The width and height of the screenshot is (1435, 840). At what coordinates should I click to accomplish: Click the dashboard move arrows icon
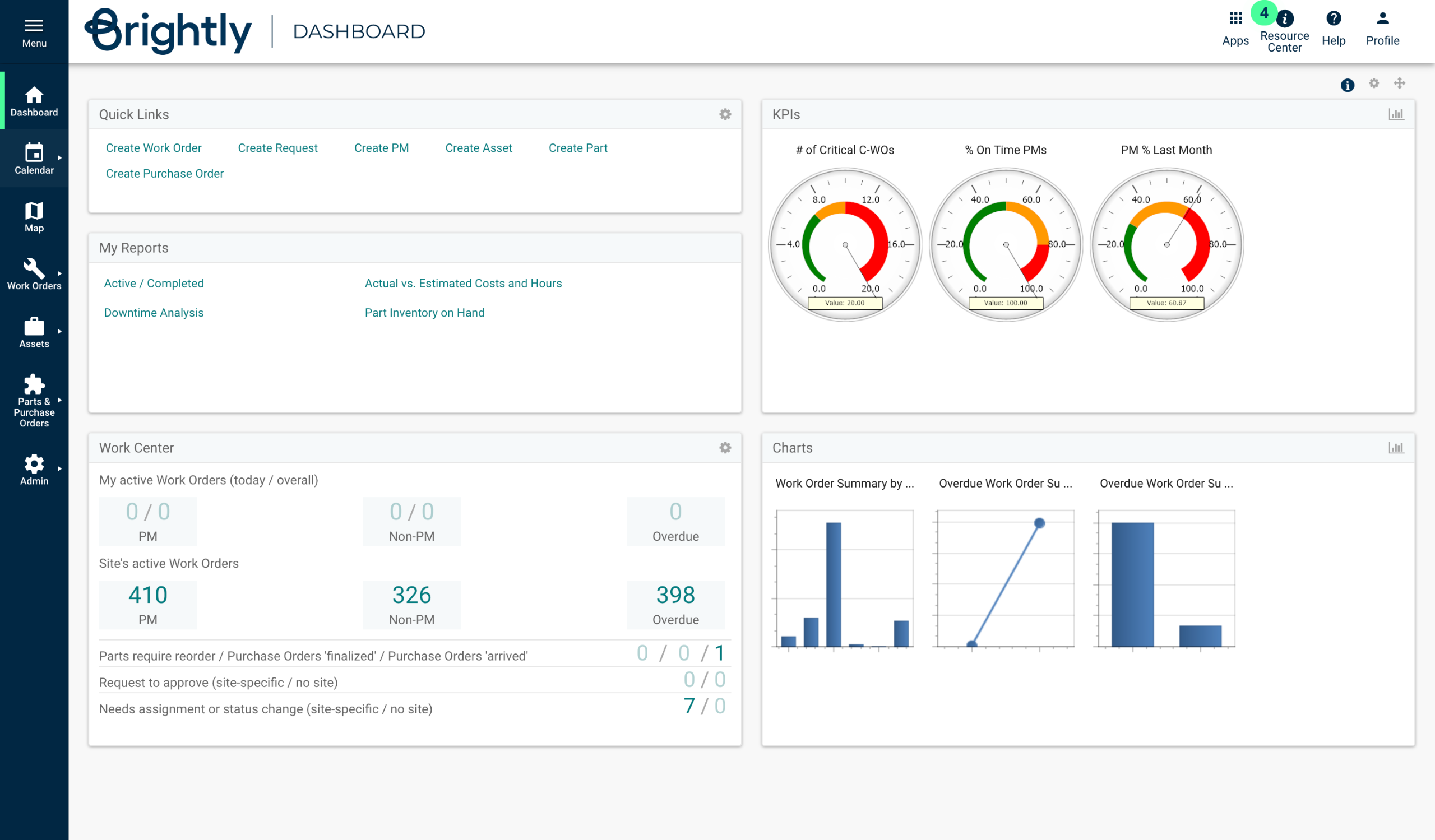1399,83
